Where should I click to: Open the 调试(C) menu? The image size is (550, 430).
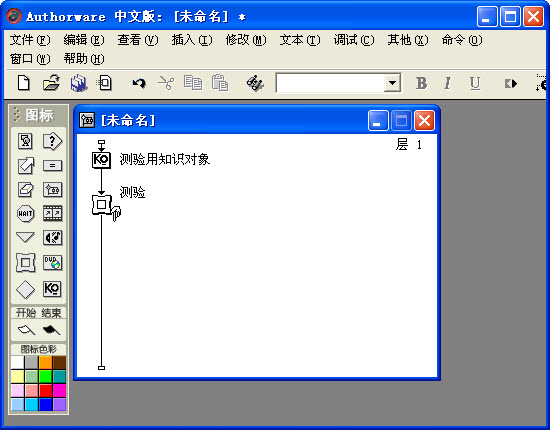(x=354, y=40)
